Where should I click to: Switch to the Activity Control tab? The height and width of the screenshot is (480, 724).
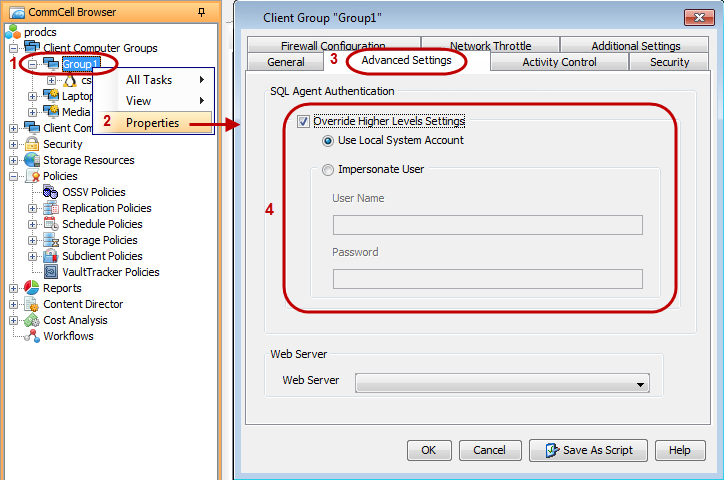coord(559,62)
